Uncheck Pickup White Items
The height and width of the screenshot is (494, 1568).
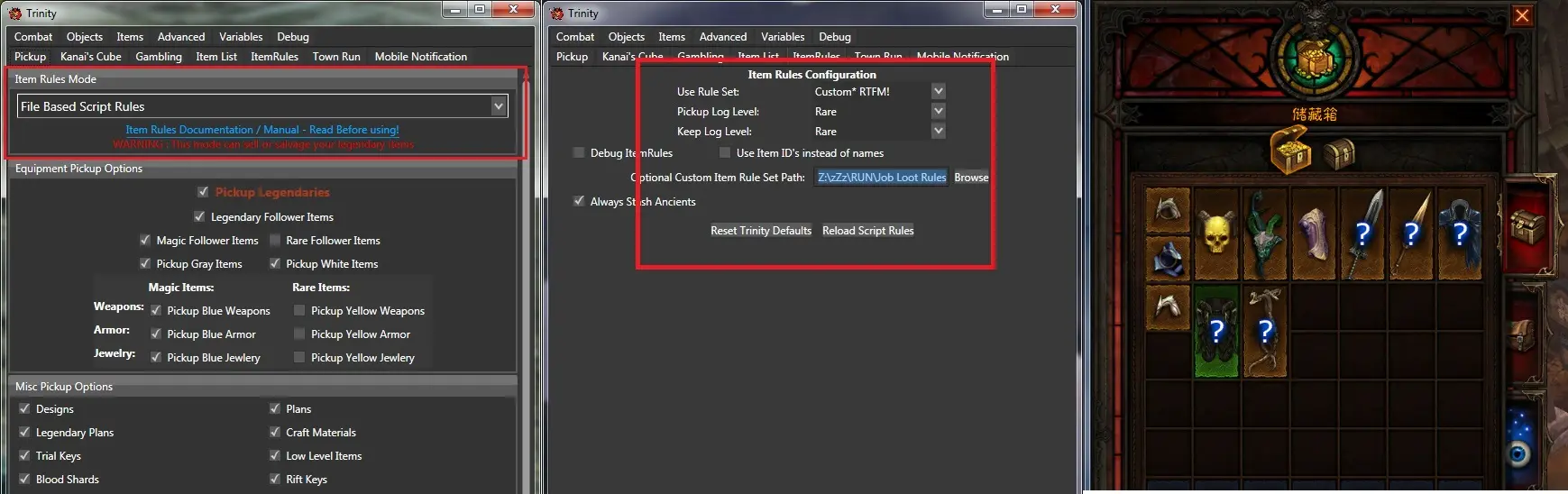click(275, 263)
